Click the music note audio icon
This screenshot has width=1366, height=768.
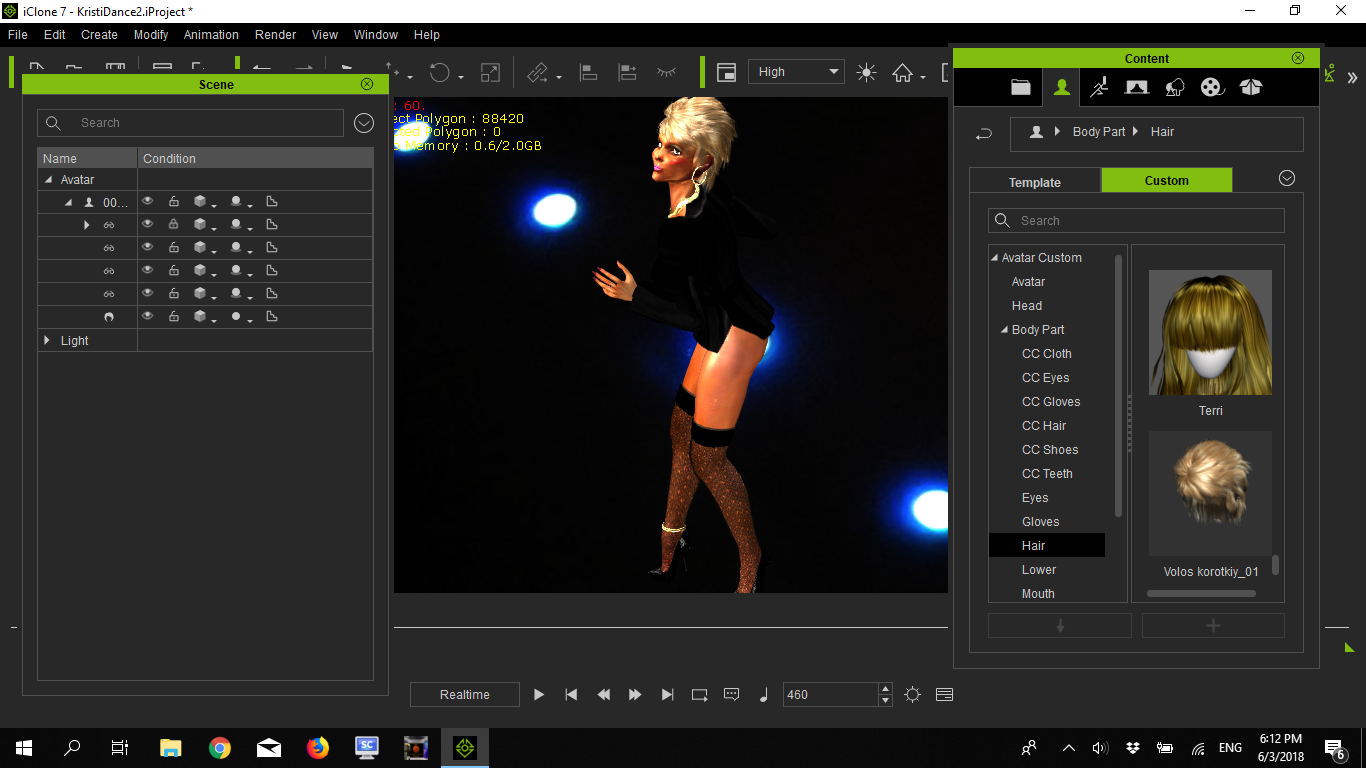click(764, 694)
